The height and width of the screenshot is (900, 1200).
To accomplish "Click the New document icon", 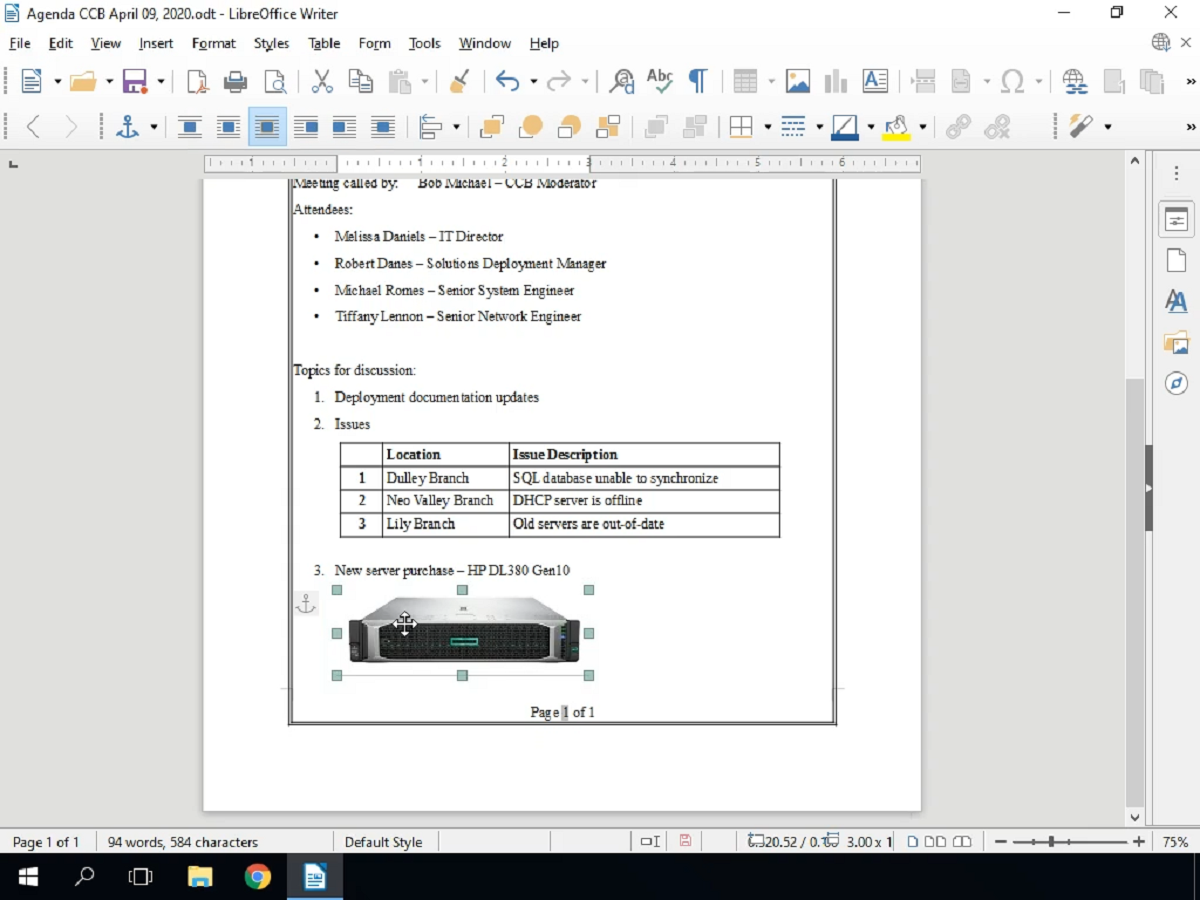I will click(31, 81).
